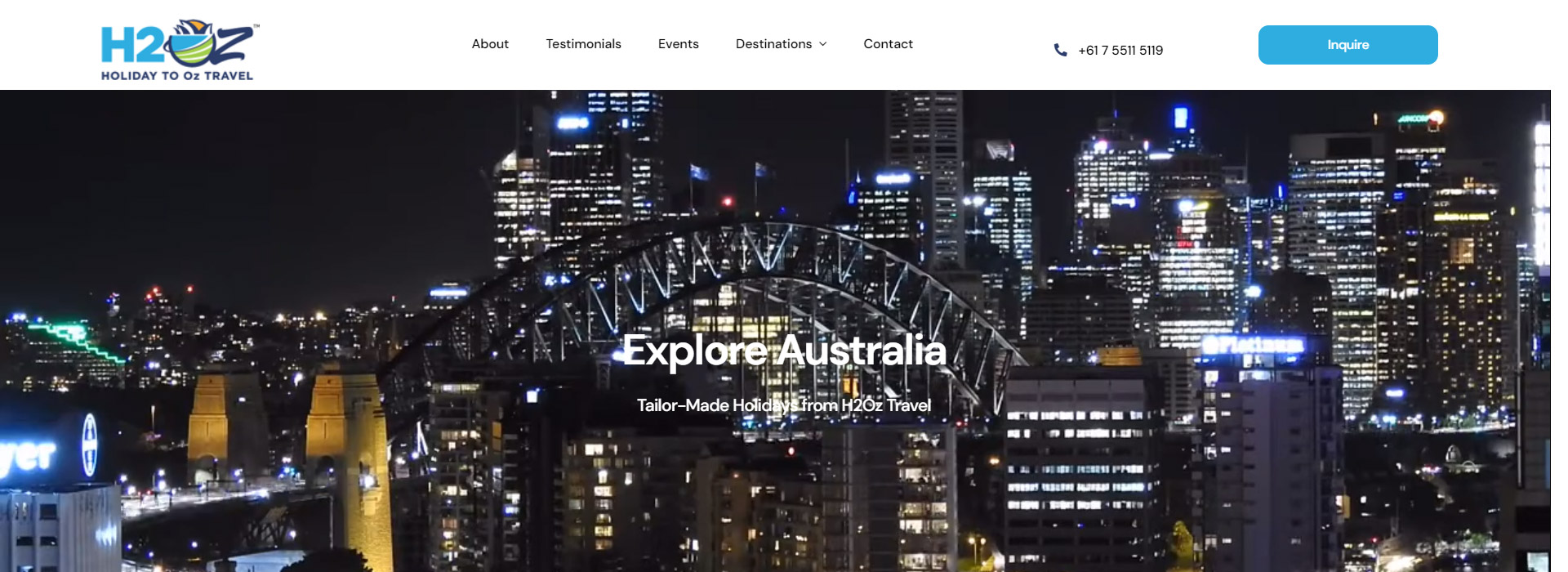
Task: Click the dark night sky in the hero video
Action: [x=245, y=180]
